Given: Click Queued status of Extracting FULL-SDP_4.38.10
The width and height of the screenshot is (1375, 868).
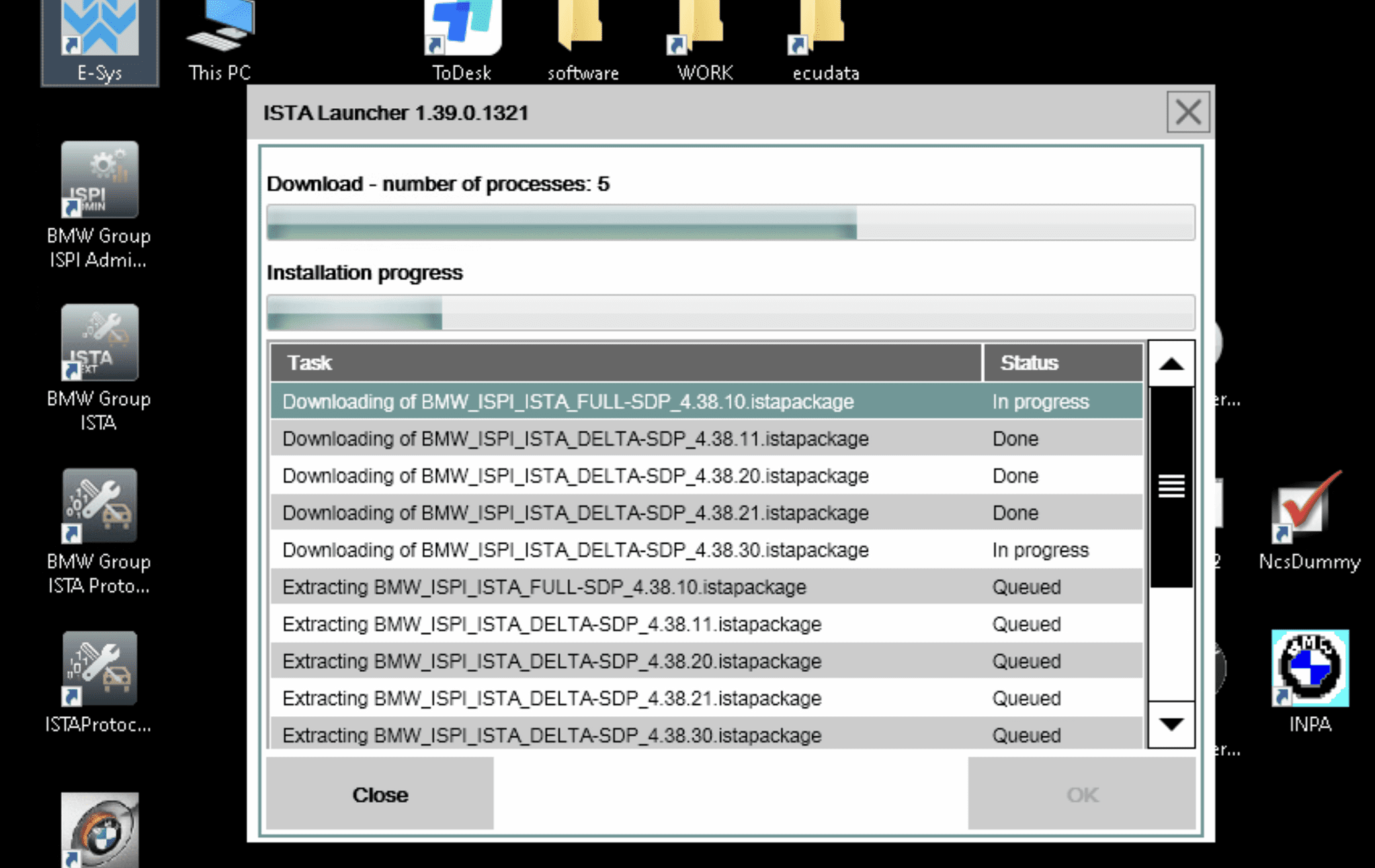Looking at the screenshot, I should (x=1026, y=587).
